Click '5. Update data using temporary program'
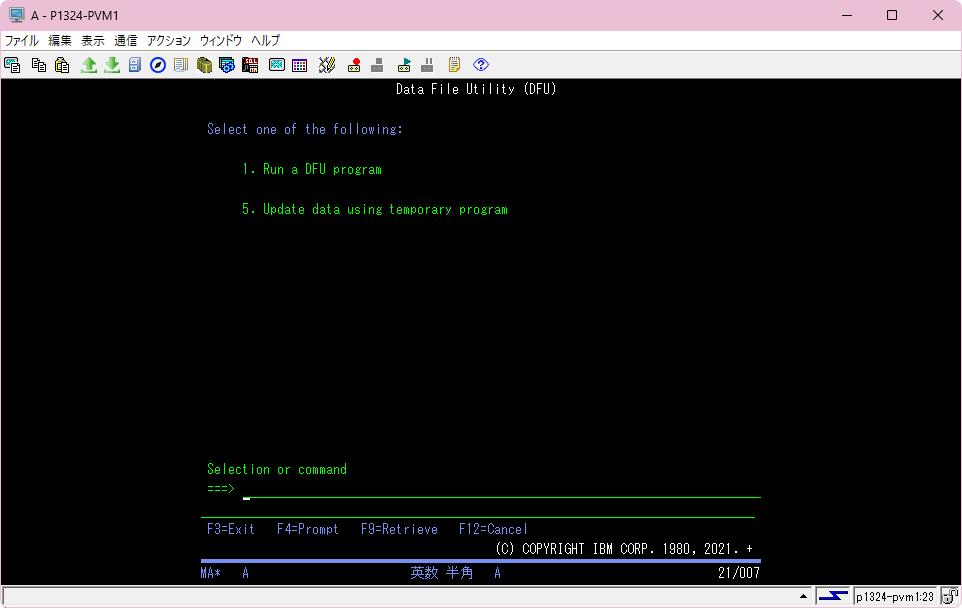Image resolution: width=962 pixels, height=608 pixels. [x=375, y=209]
